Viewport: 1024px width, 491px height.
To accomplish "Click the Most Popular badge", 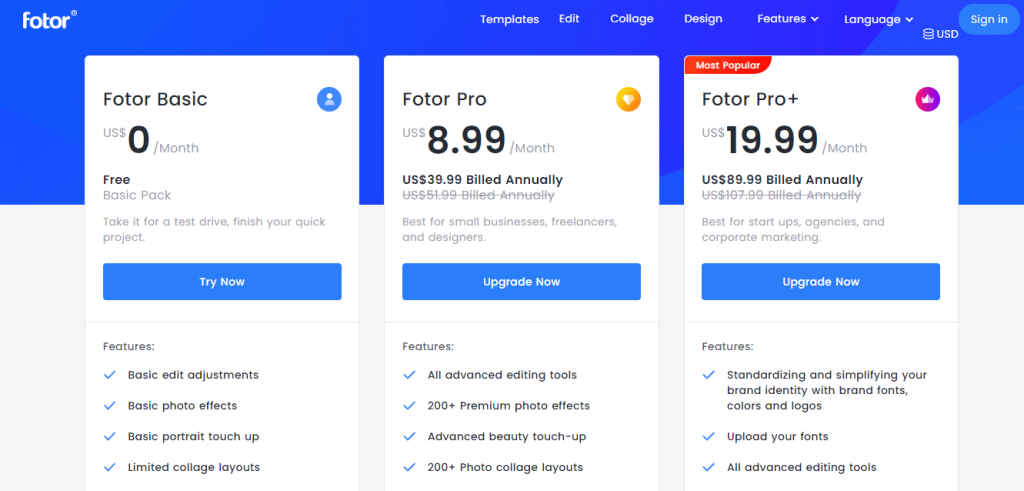I will [727, 65].
